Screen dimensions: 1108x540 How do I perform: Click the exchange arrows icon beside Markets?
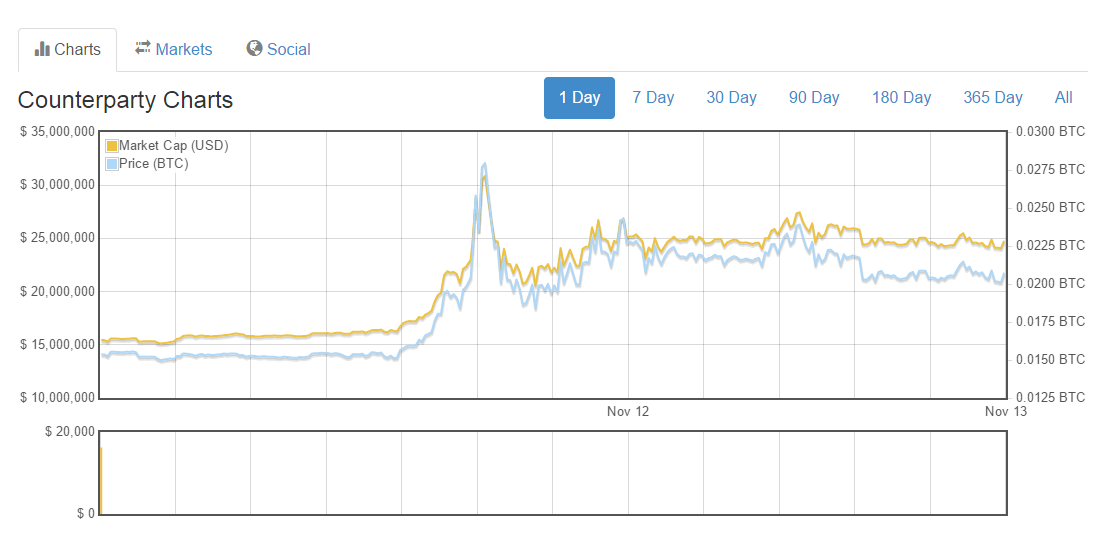point(143,47)
